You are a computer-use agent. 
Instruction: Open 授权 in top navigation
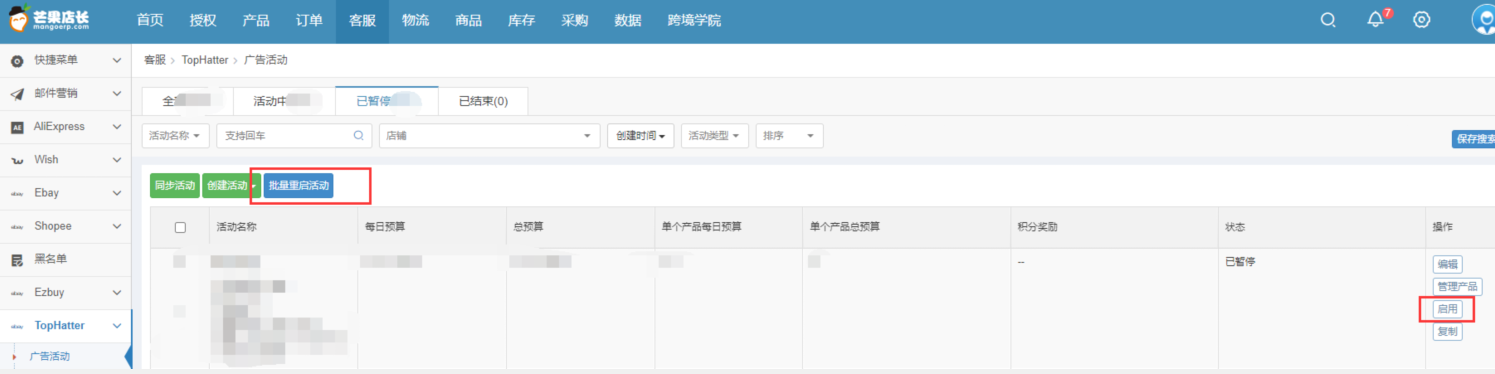[203, 20]
